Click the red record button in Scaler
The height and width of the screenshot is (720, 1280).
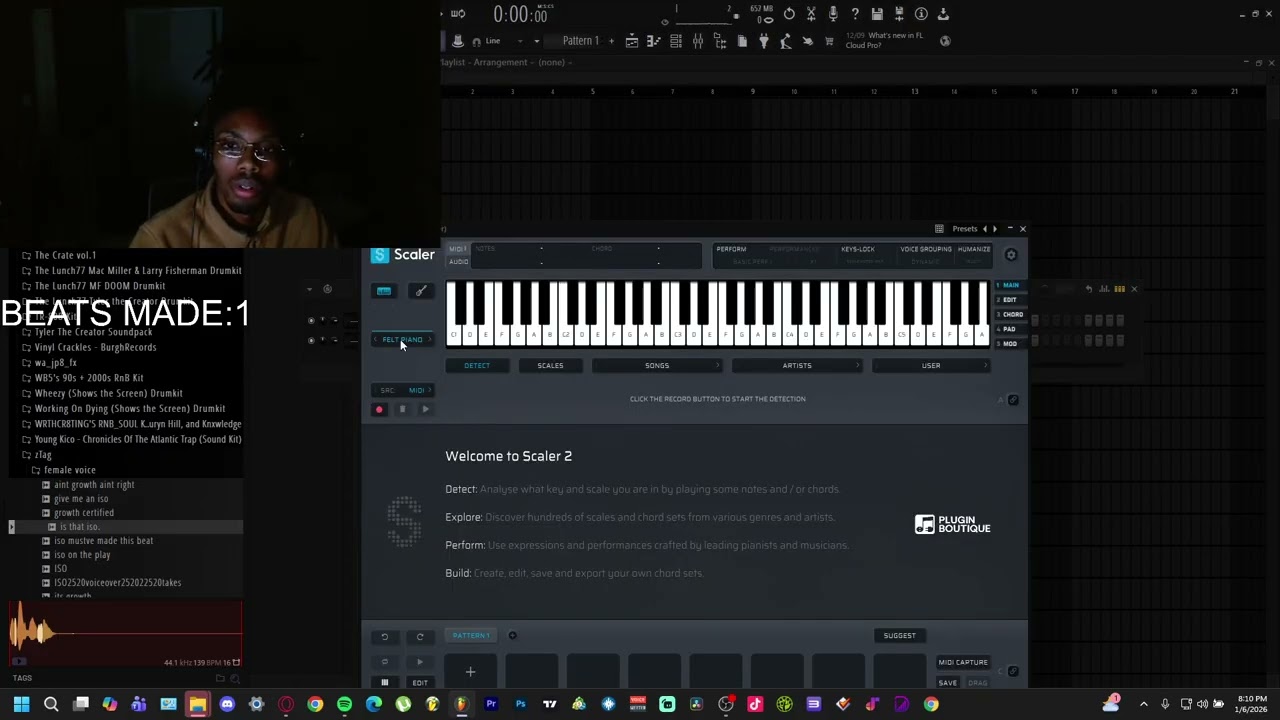(379, 410)
